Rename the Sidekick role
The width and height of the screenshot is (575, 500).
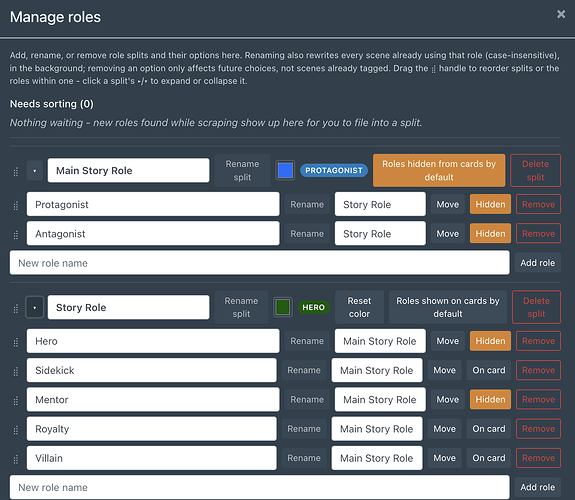click(304, 370)
